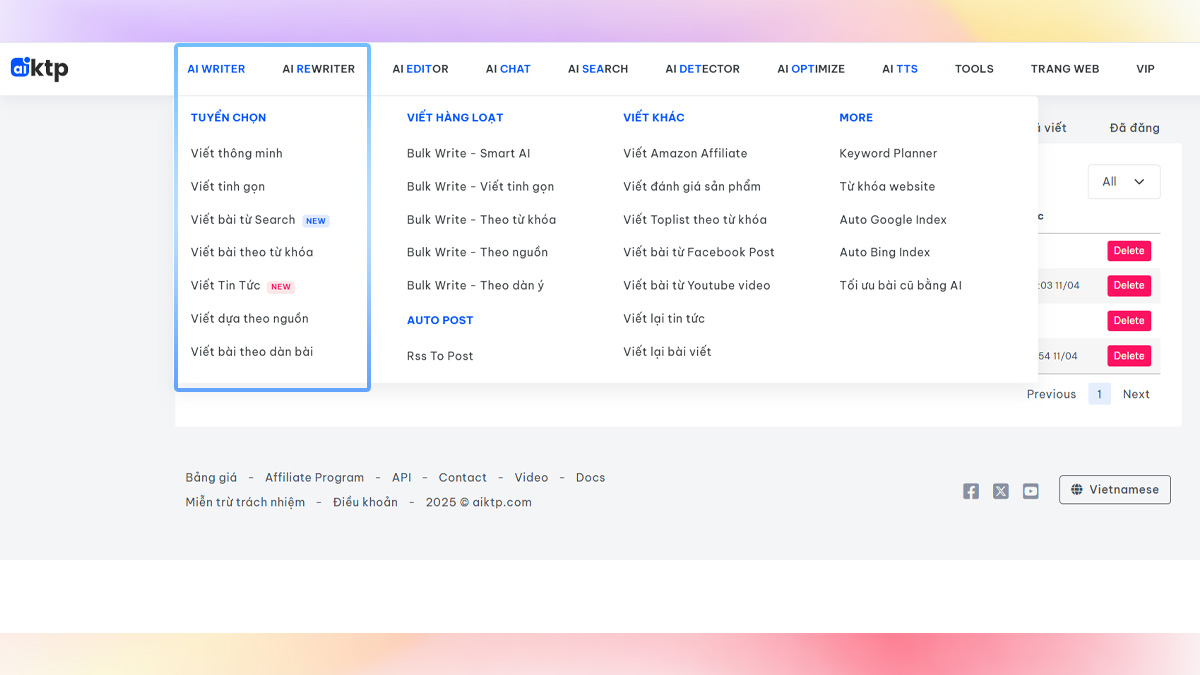Open the Docs footer link
Viewport: 1200px width, 675px height.
(x=590, y=478)
